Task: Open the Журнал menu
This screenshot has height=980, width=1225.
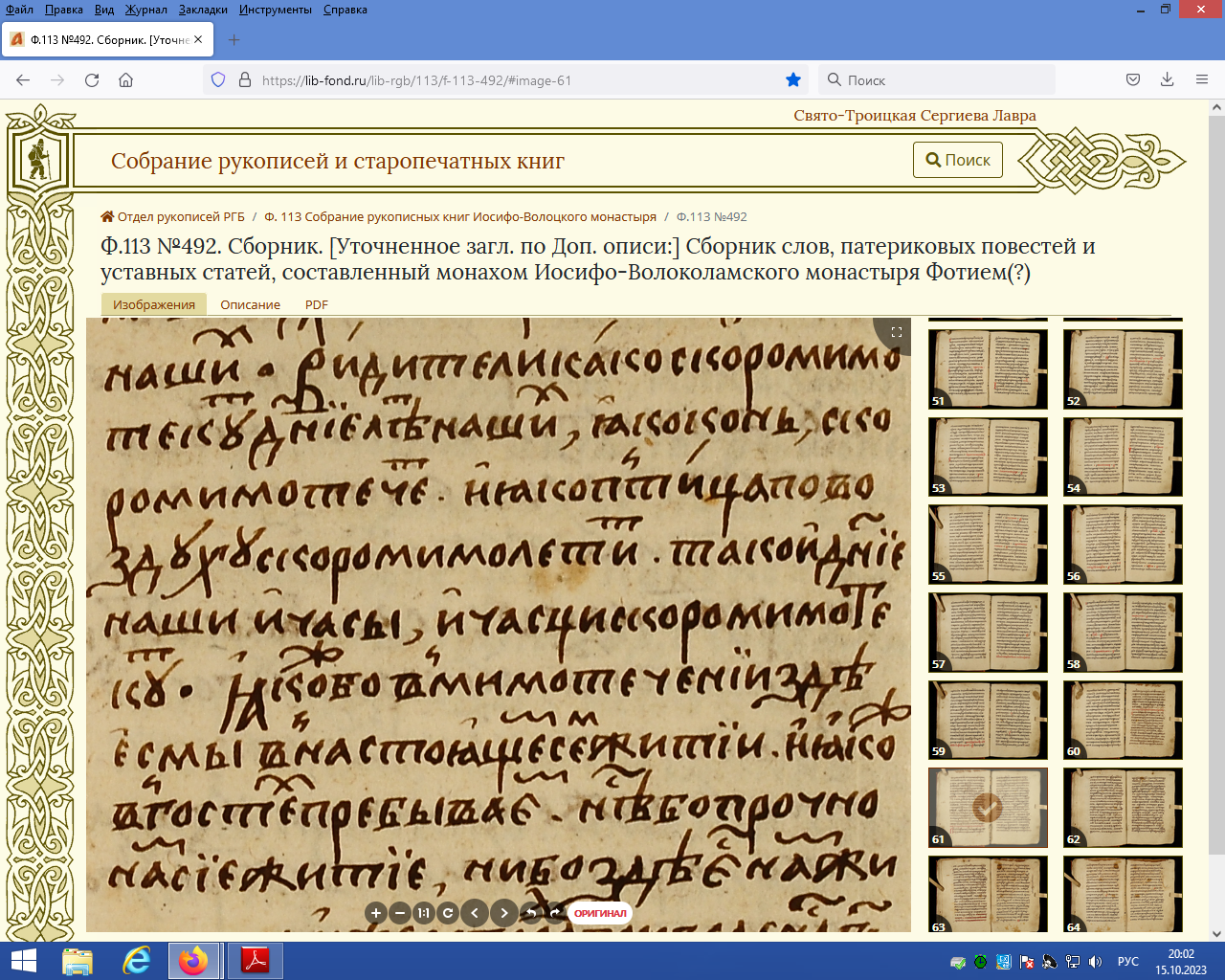Action: [x=145, y=10]
